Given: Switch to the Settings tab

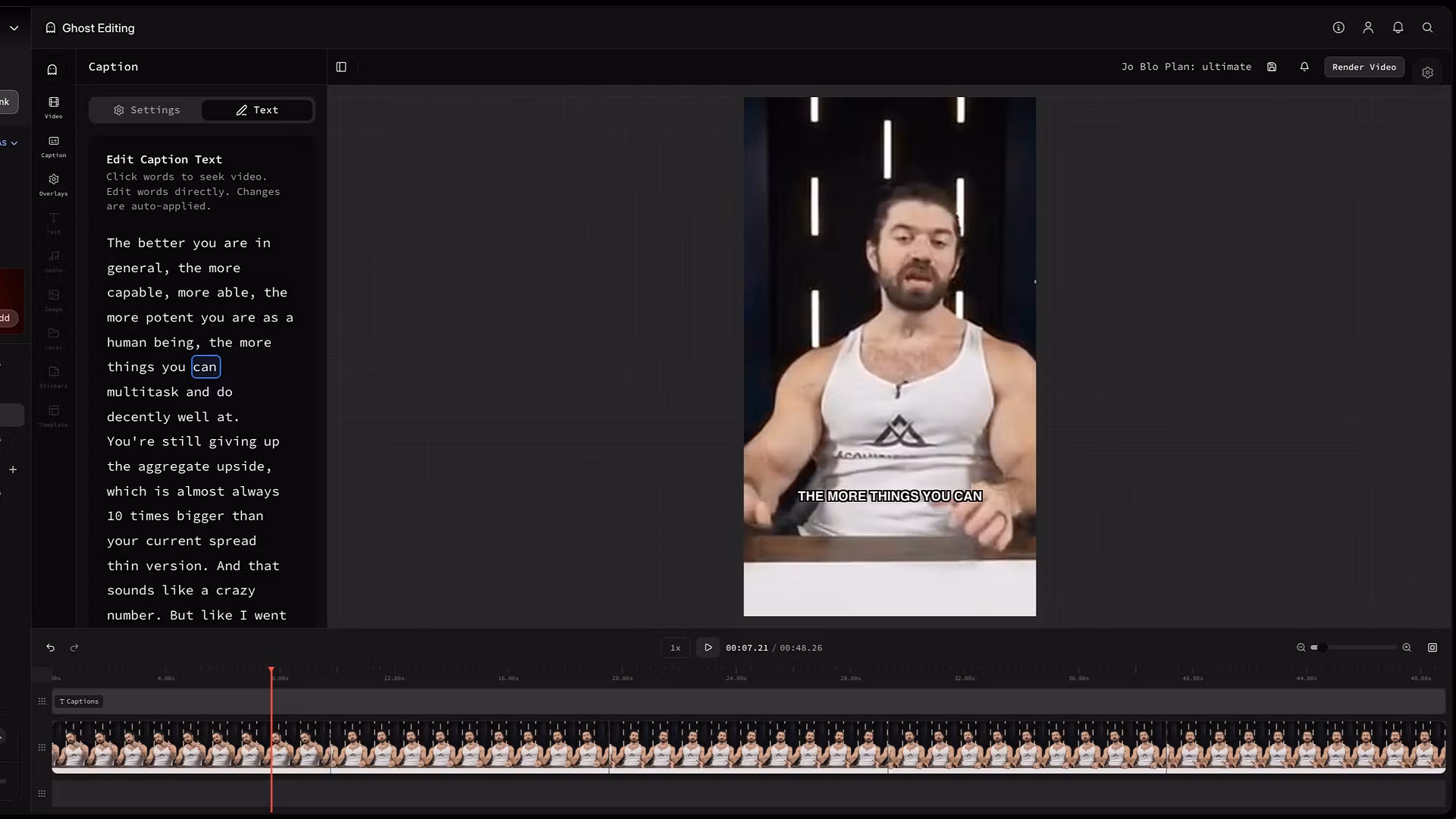Looking at the screenshot, I should [147, 110].
